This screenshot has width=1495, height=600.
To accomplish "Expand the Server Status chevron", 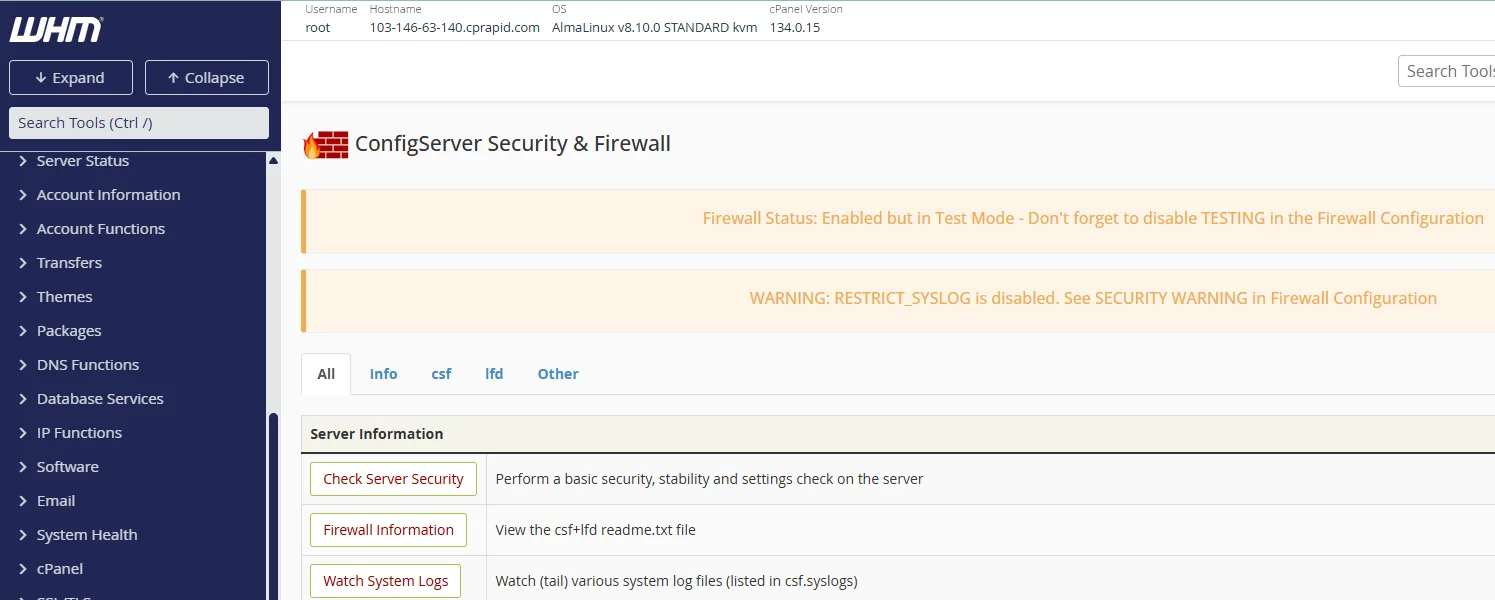I will pyautogui.click(x=23, y=161).
